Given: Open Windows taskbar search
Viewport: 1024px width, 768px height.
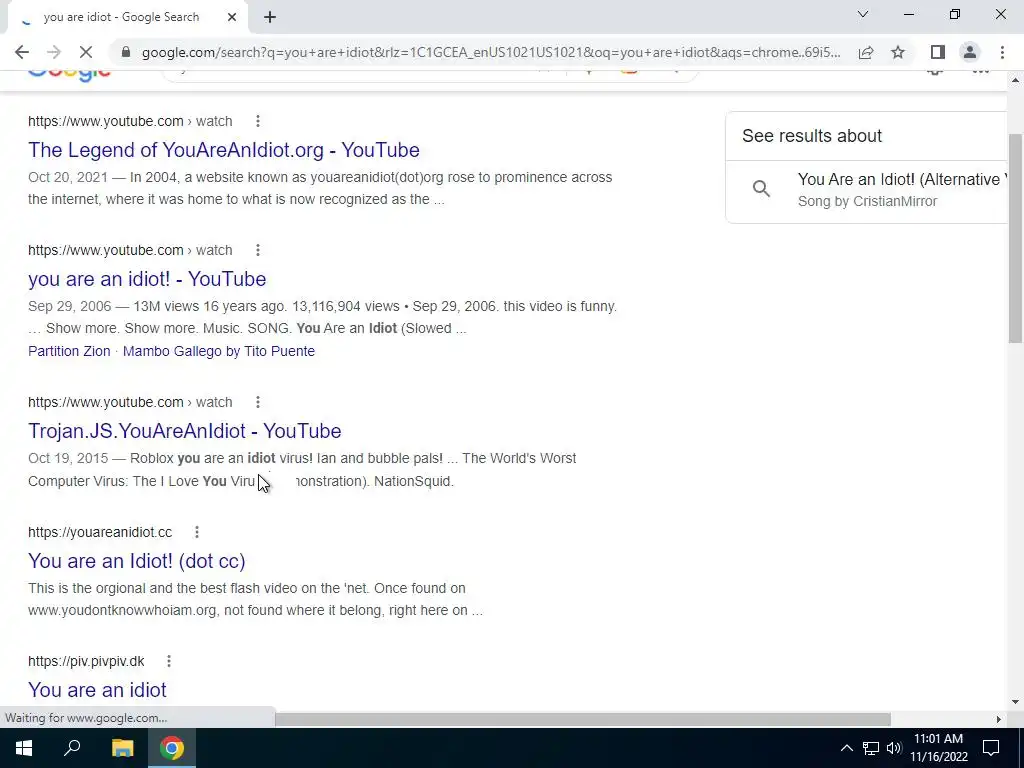Looking at the screenshot, I should pyautogui.click(x=72, y=748).
